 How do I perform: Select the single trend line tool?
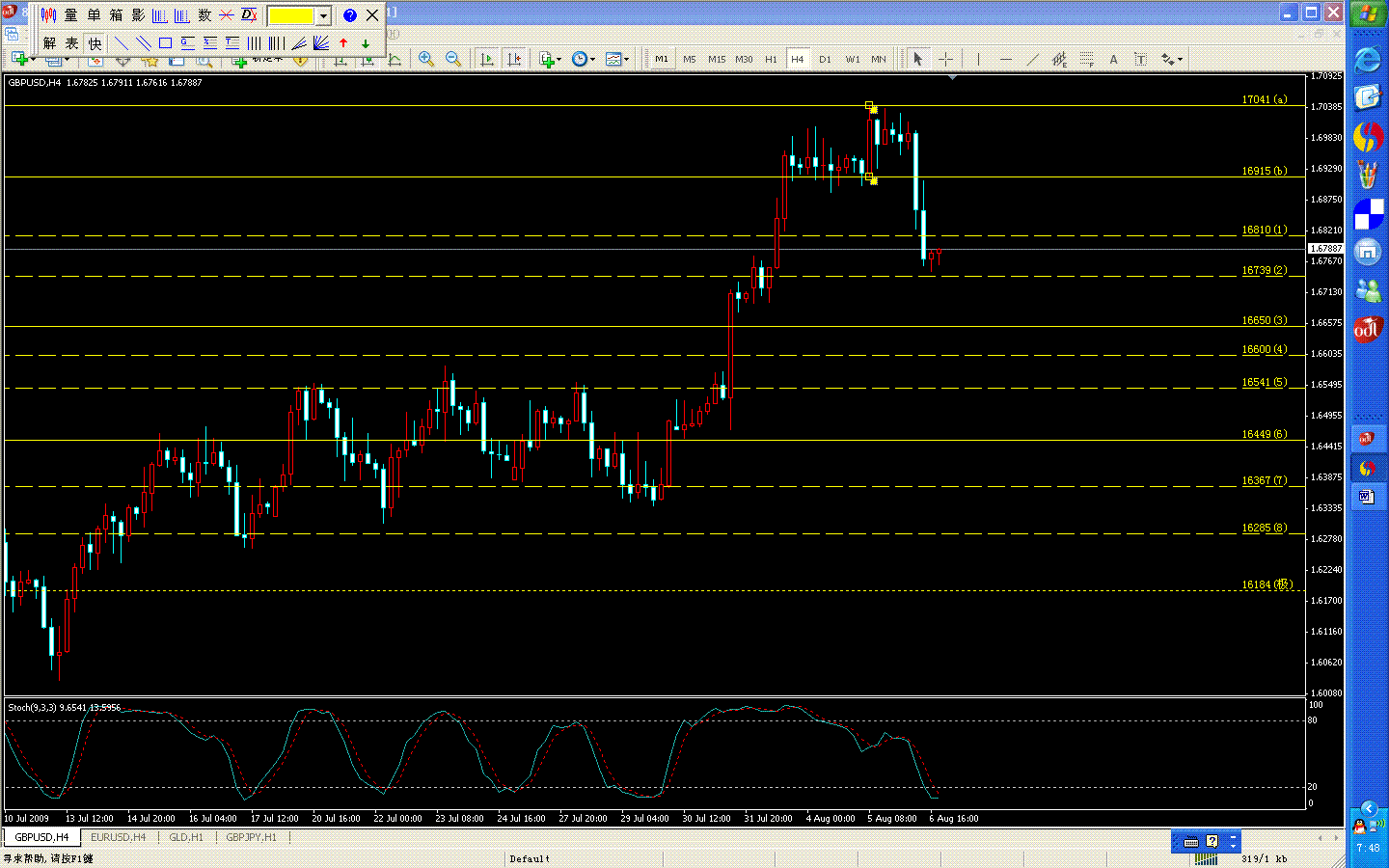pyautogui.click(x=121, y=43)
